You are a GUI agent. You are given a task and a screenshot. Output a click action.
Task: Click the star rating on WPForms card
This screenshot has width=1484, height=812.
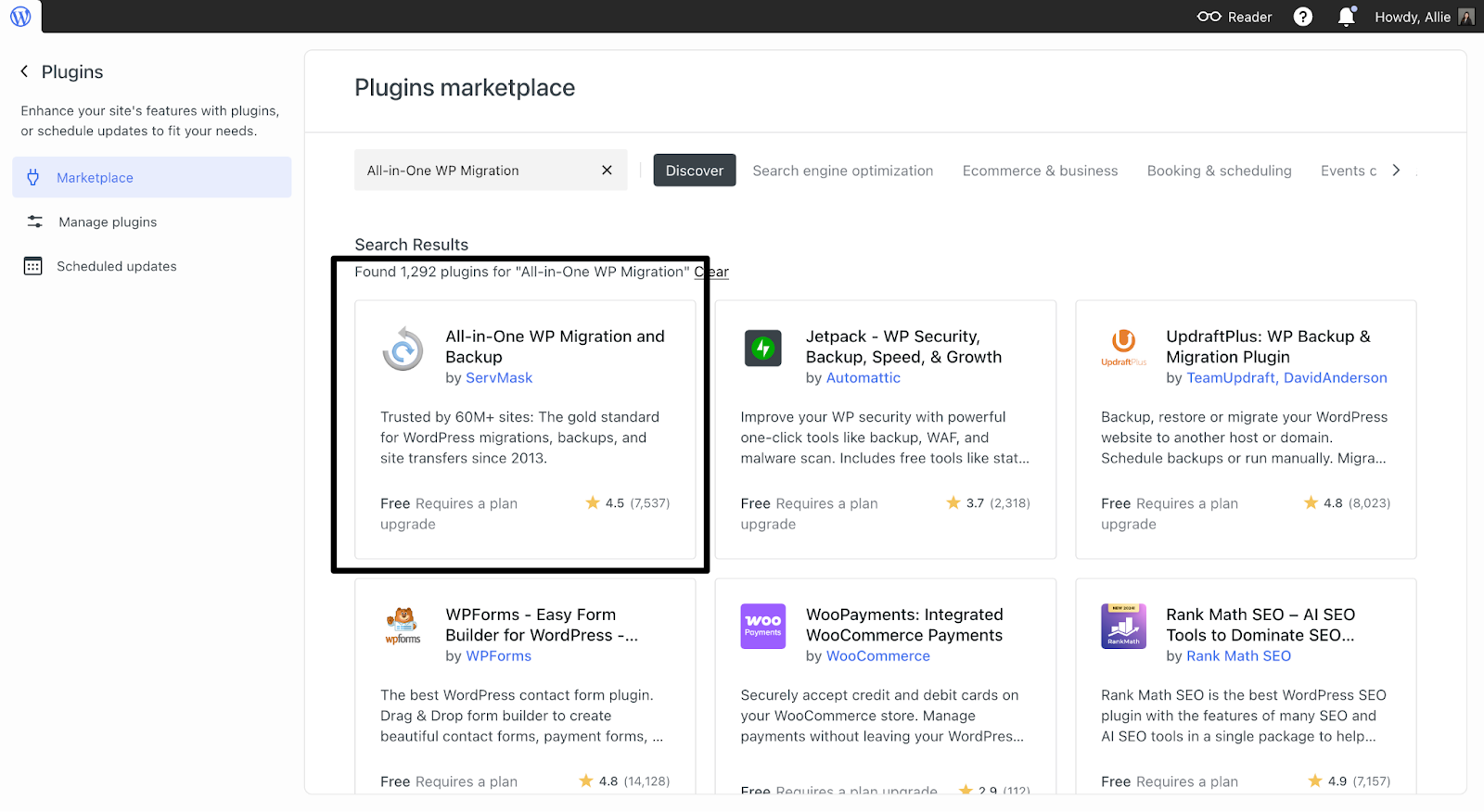pyautogui.click(x=624, y=781)
